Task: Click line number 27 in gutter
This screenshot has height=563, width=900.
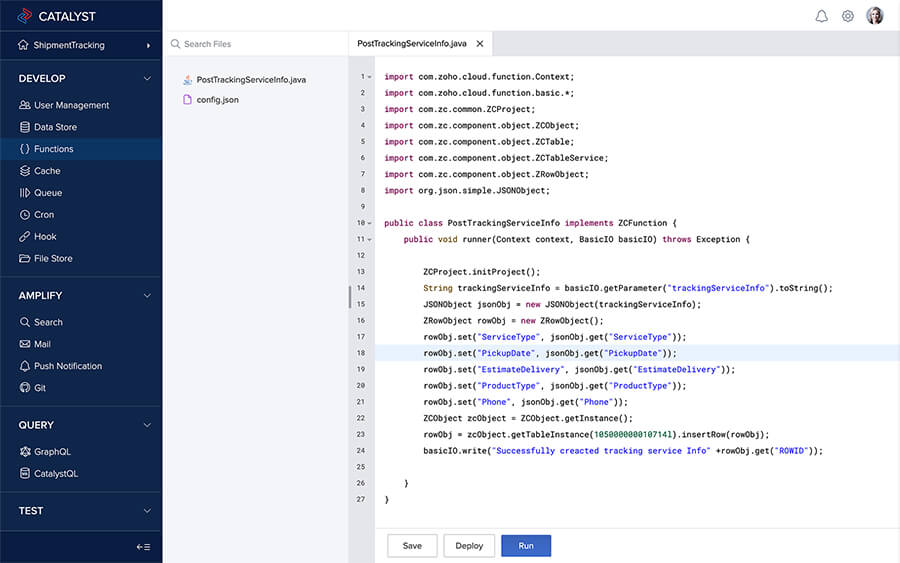Action: click(360, 499)
